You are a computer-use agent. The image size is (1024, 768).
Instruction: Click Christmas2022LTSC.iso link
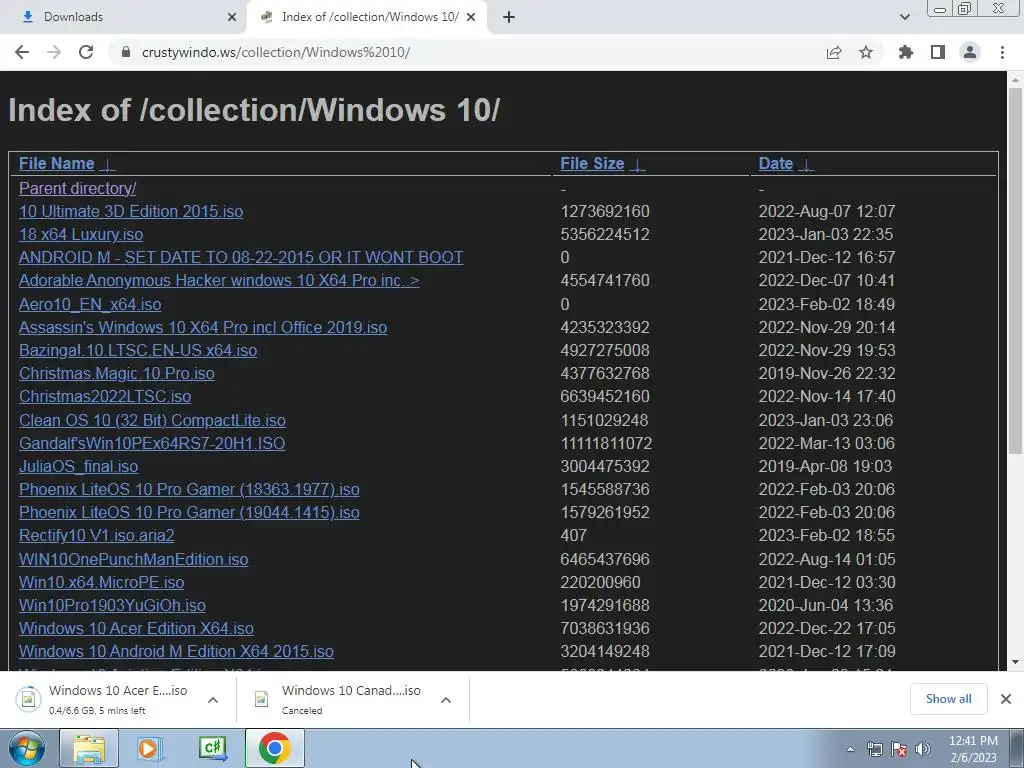(x=104, y=396)
